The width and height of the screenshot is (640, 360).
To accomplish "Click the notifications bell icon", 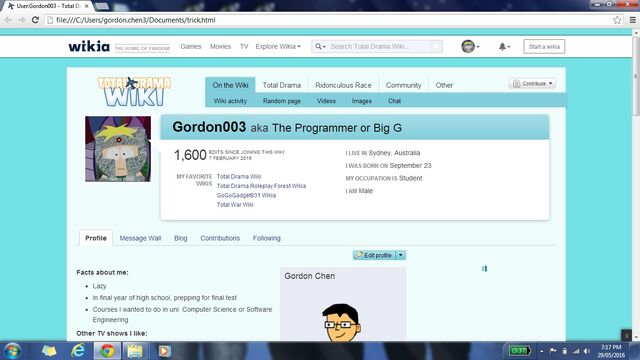I will (x=504, y=47).
